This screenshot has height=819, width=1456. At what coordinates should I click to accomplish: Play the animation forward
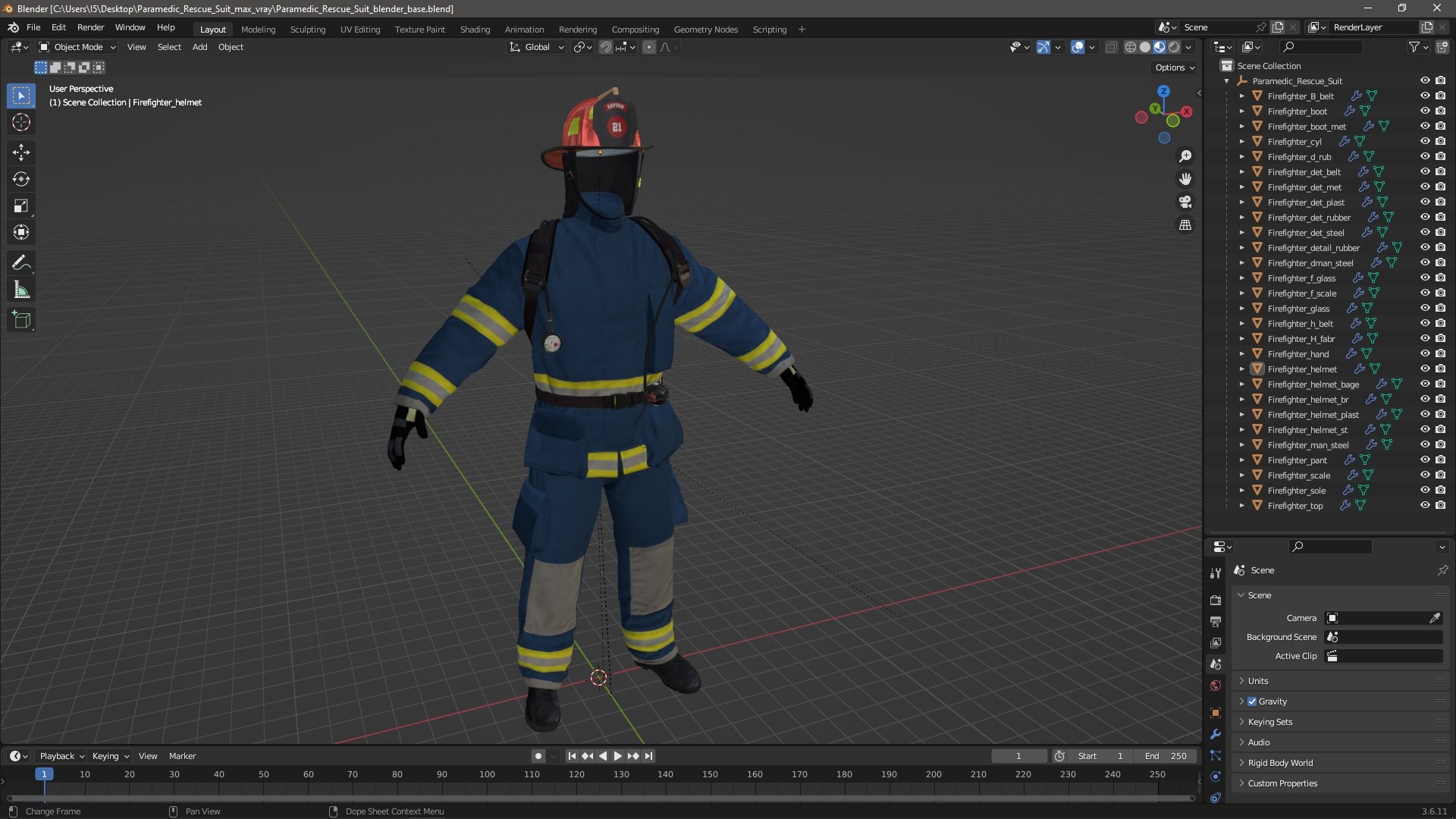tap(617, 756)
